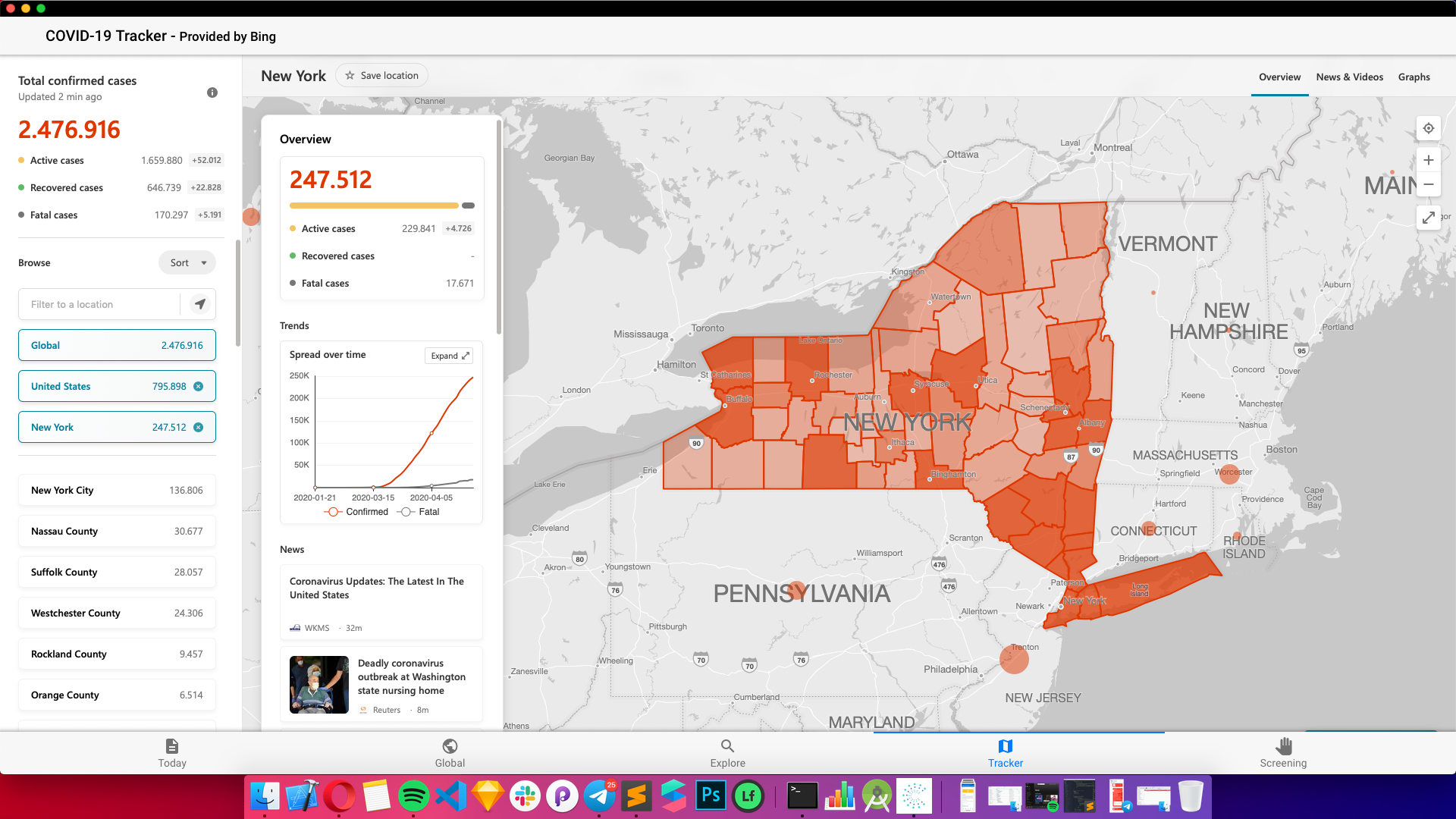Open Suffolk County in the list
1456x819 pixels.
117,572
